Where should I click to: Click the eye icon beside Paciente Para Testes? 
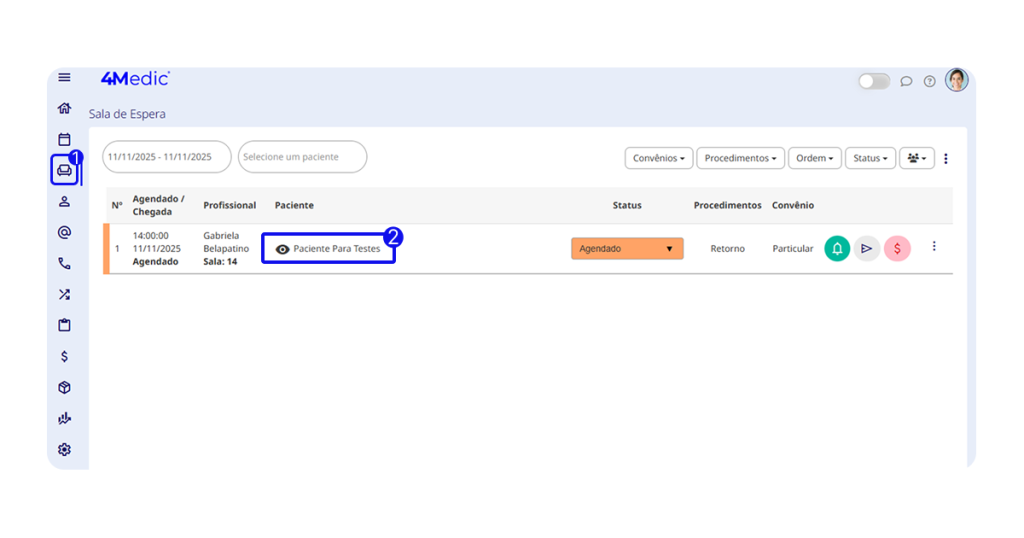[282, 249]
